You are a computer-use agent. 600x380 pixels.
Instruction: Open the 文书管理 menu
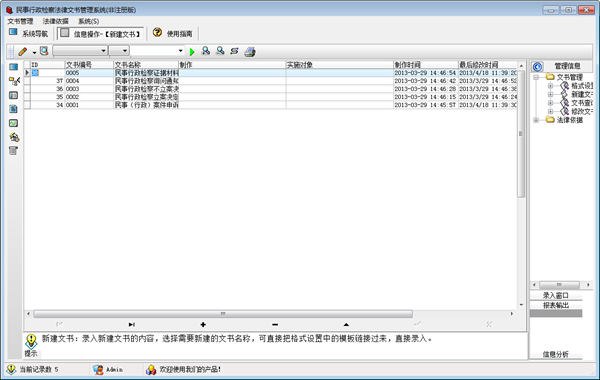tap(21, 21)
